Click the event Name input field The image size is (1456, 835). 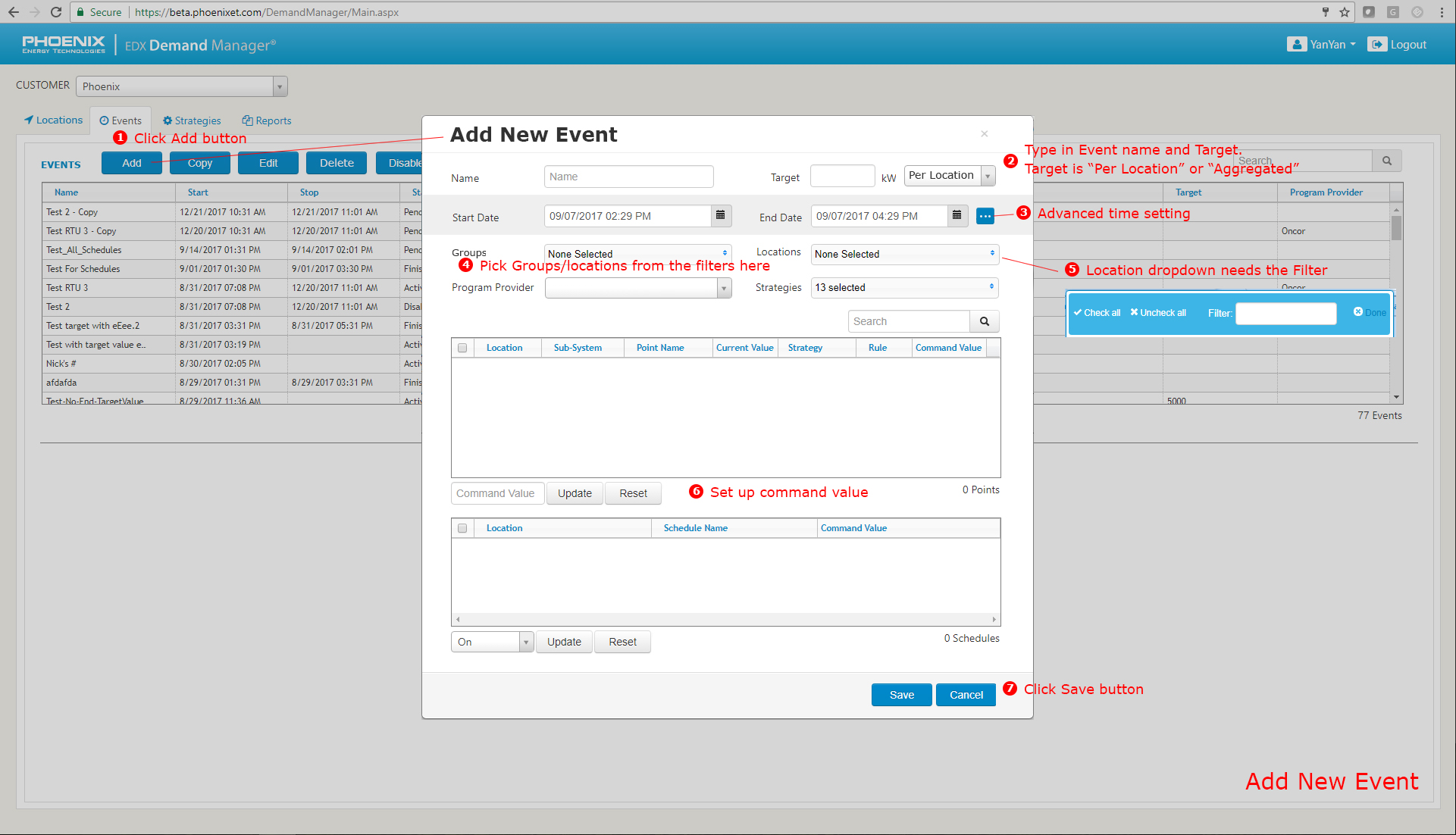[x=628, y=177]
